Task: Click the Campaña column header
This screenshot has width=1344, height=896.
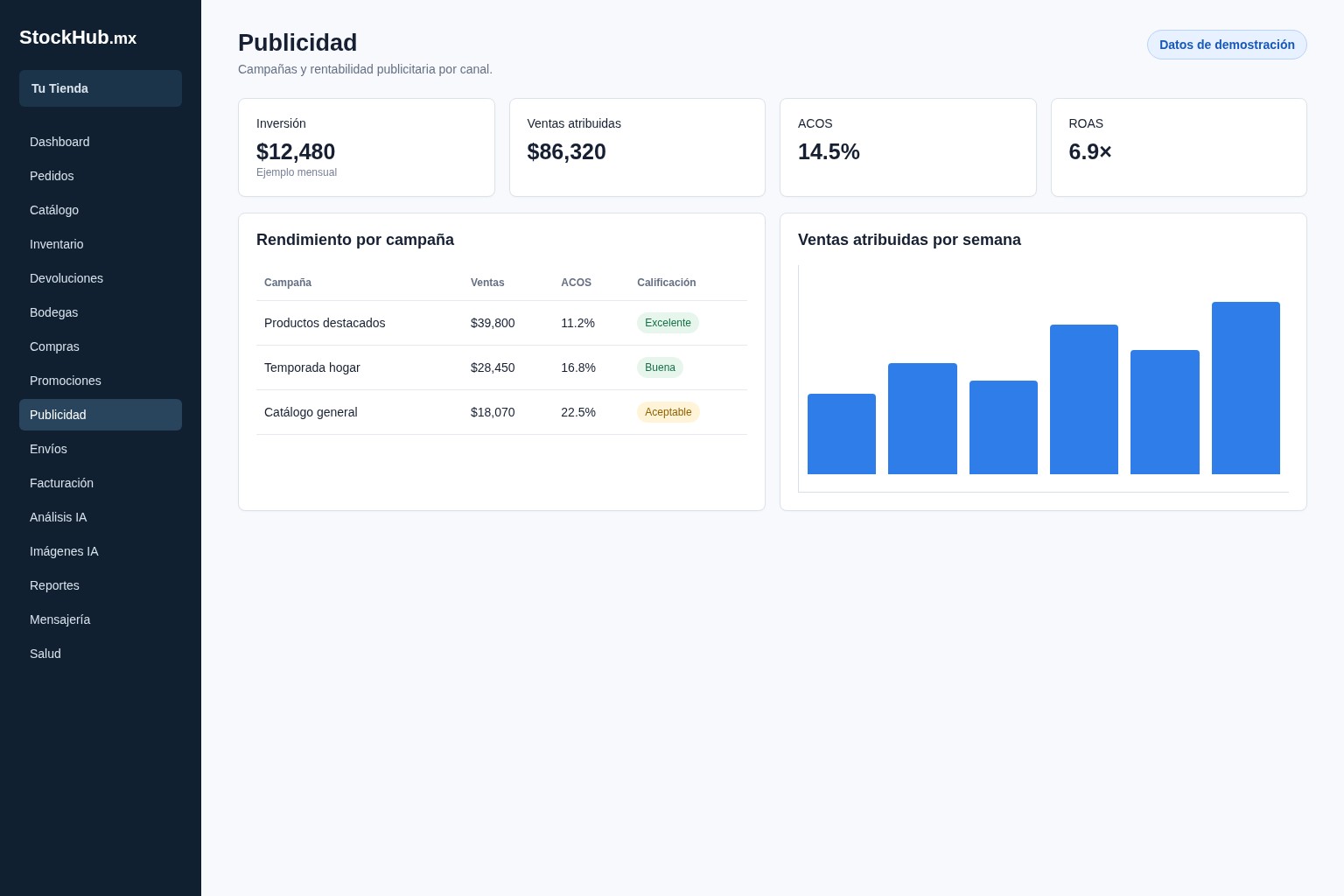Action: coord(288,283)
